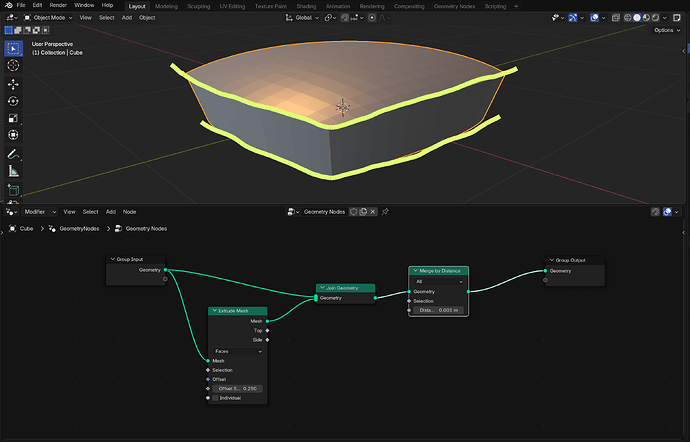Image resolution: width=690 pixels, height=442 pixels.
Task: Open the node editor Modifier type dropdown
Action: 40,212
